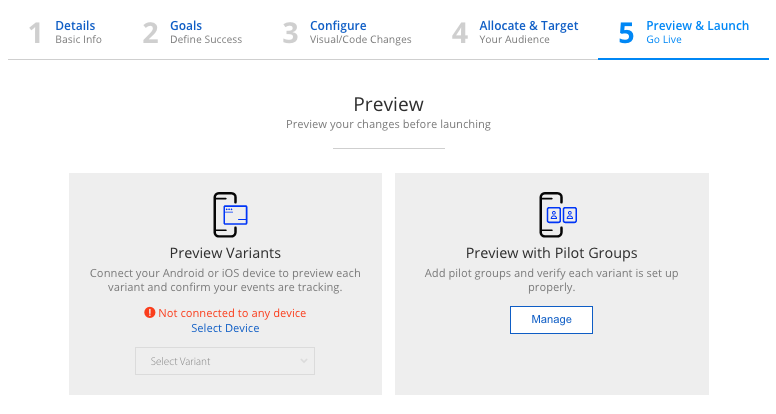Go to the Details Basic Info step
The image size is (776, 414).
pyautogui.click(x=78, y=32)
